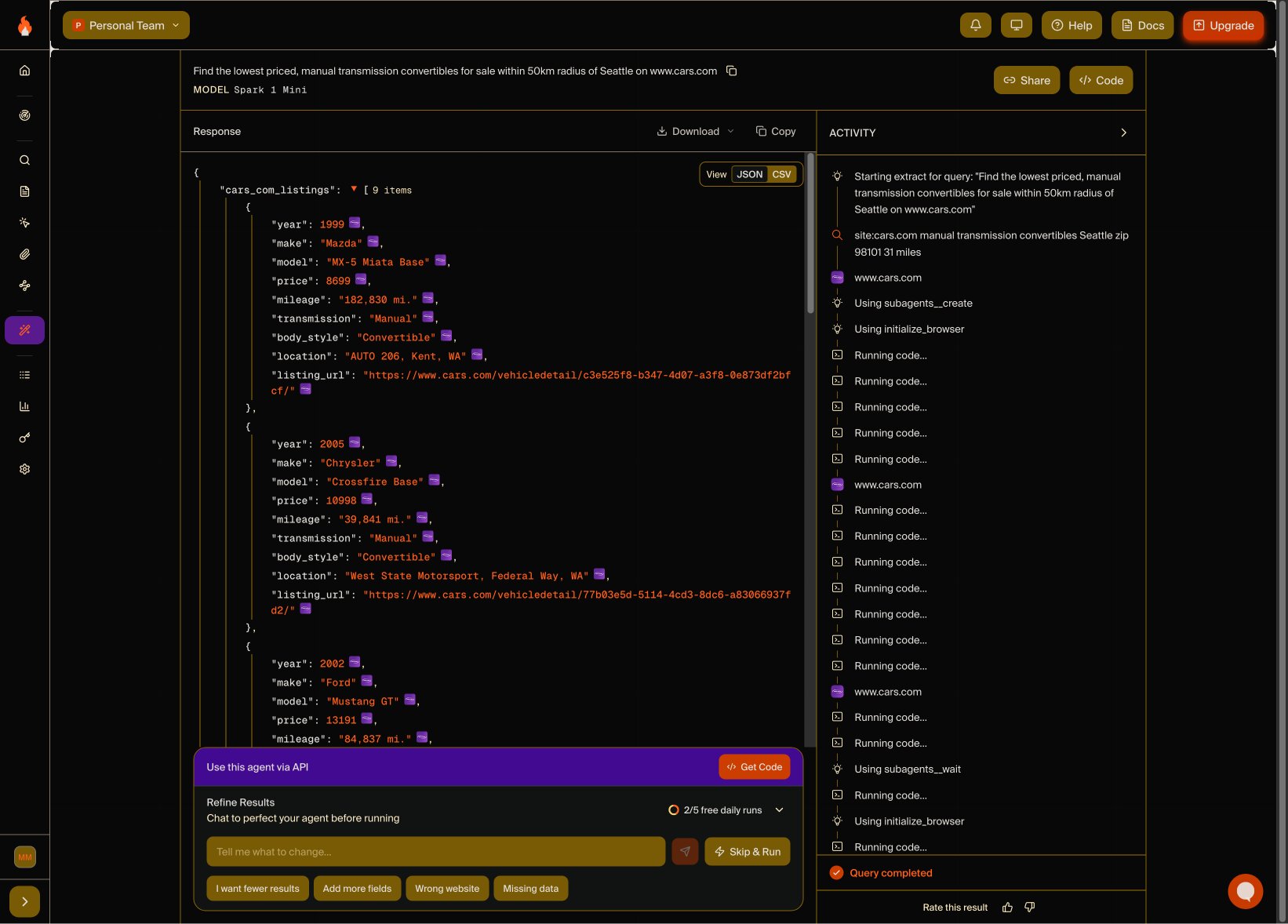Open the Download dropdown
The image size is (1288, 924).
pyautogui.click(x=695, y=131)
